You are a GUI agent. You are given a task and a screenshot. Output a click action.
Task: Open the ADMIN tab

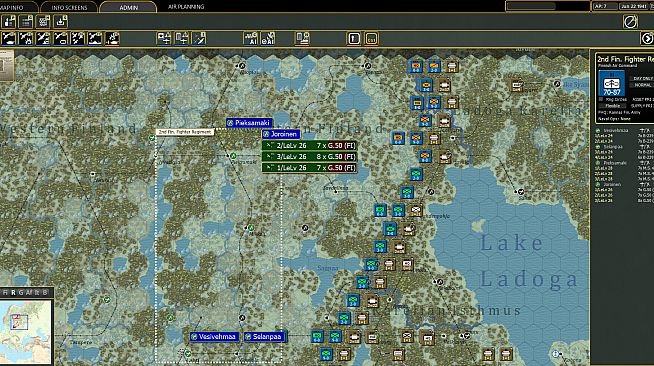(x=128, y=7)
